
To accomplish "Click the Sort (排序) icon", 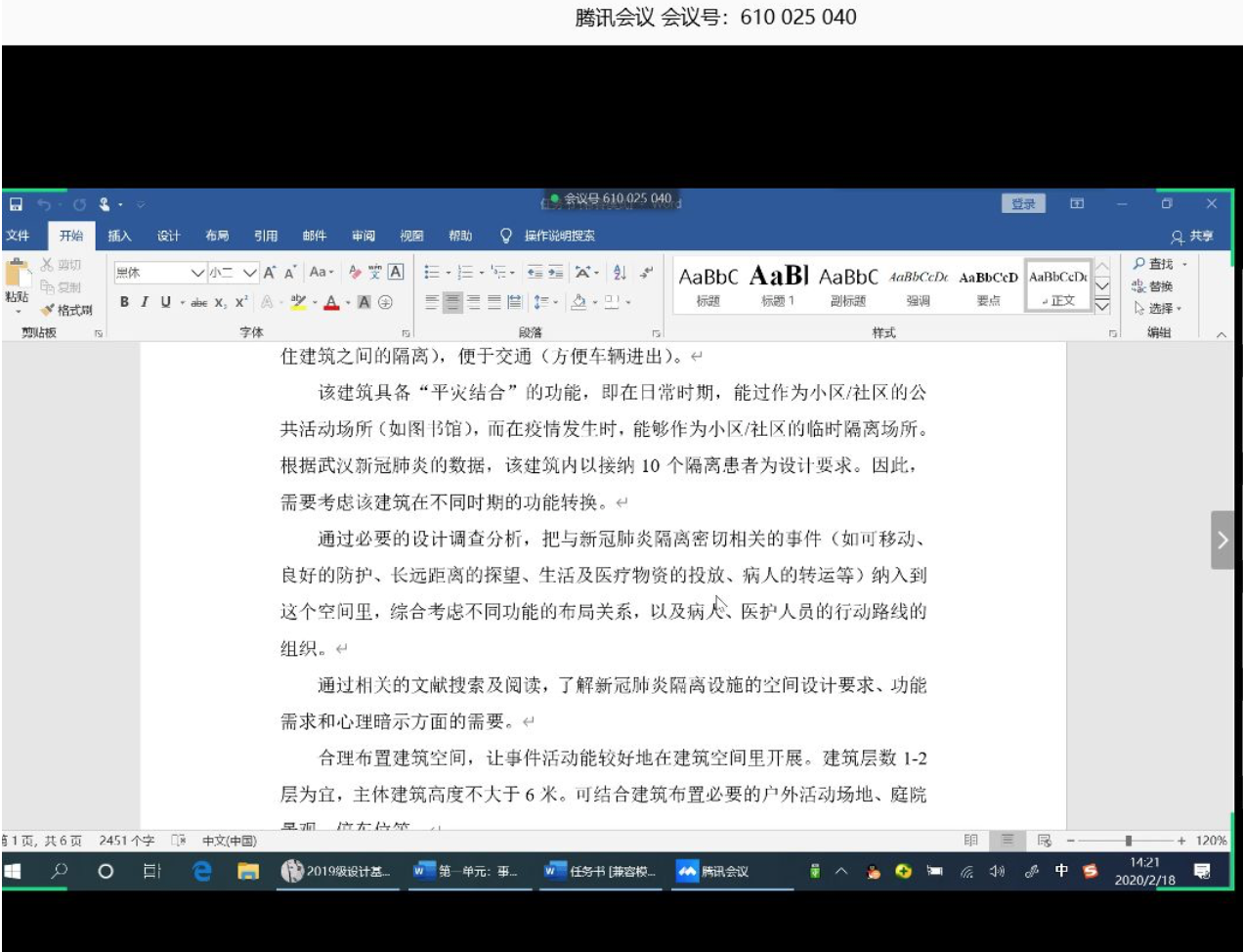I will tap(620, 272).
